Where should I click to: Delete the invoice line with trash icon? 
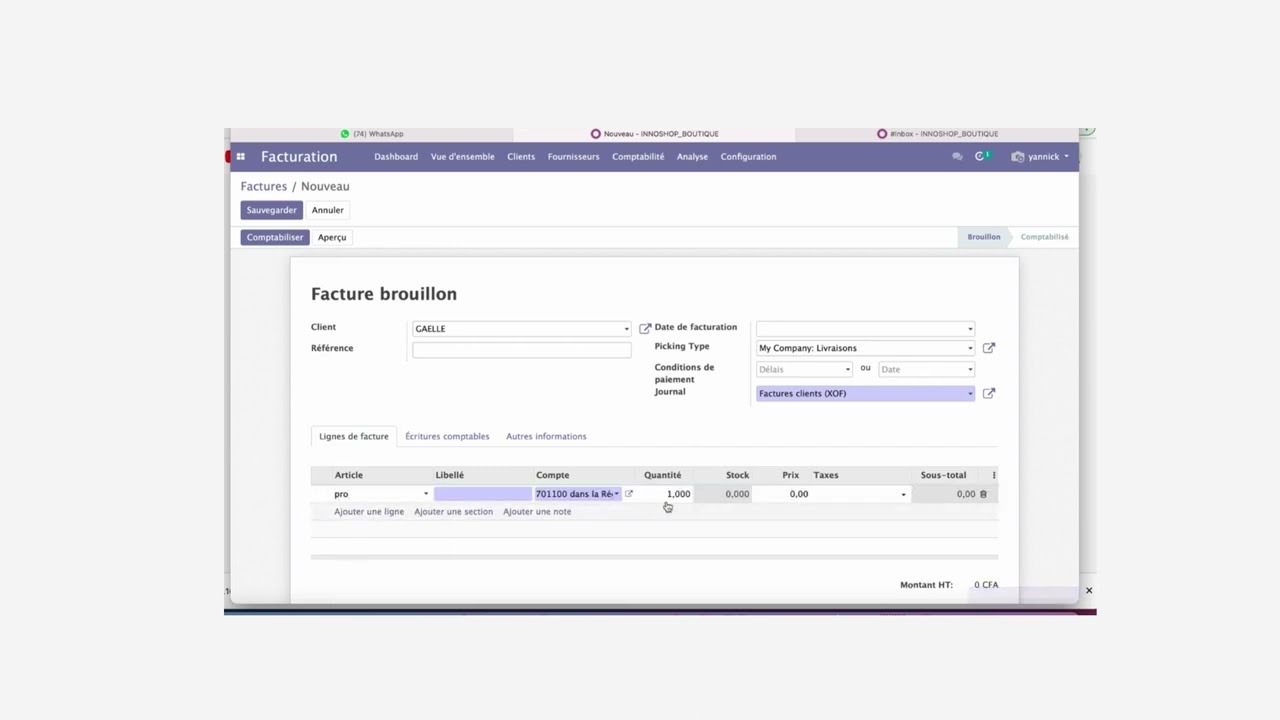pos(983,494)
